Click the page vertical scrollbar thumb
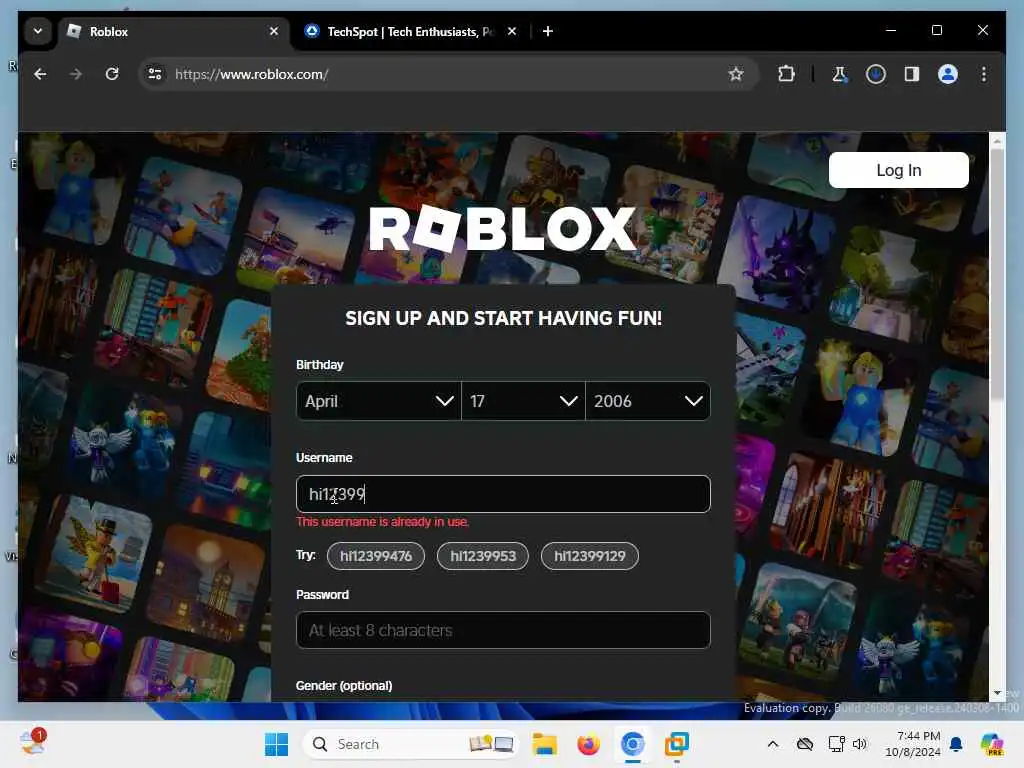 [x=997, y=274]
